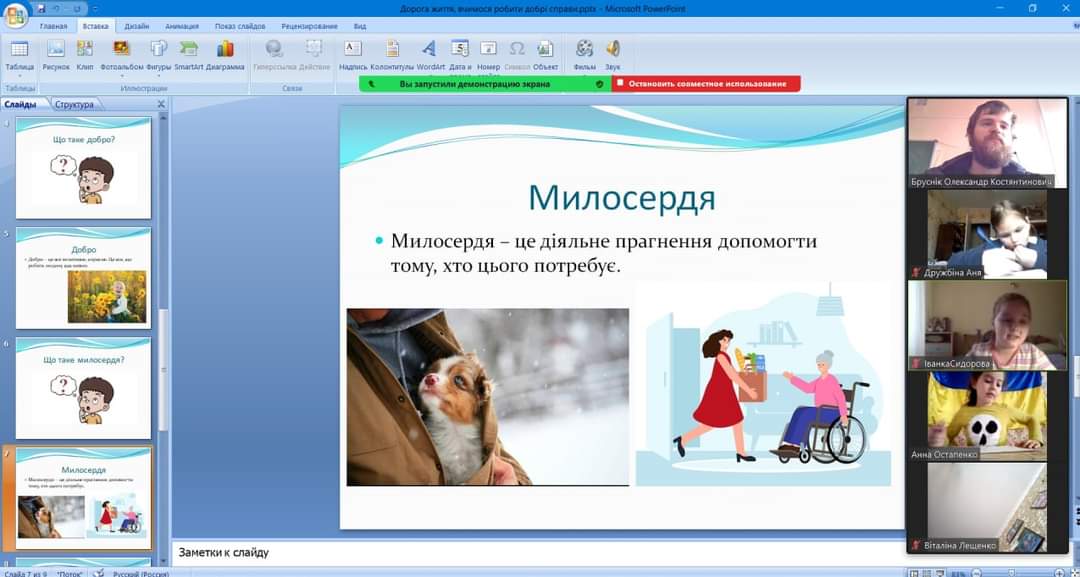Start slide show from status bar icon
This screenshot has width=1080, height=577.
point(941,573)
